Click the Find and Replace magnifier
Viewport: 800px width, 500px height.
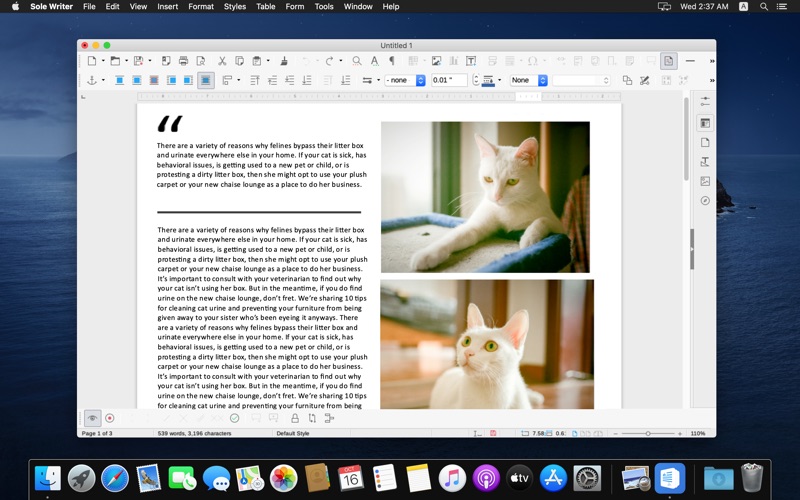(x=357, y=61)
